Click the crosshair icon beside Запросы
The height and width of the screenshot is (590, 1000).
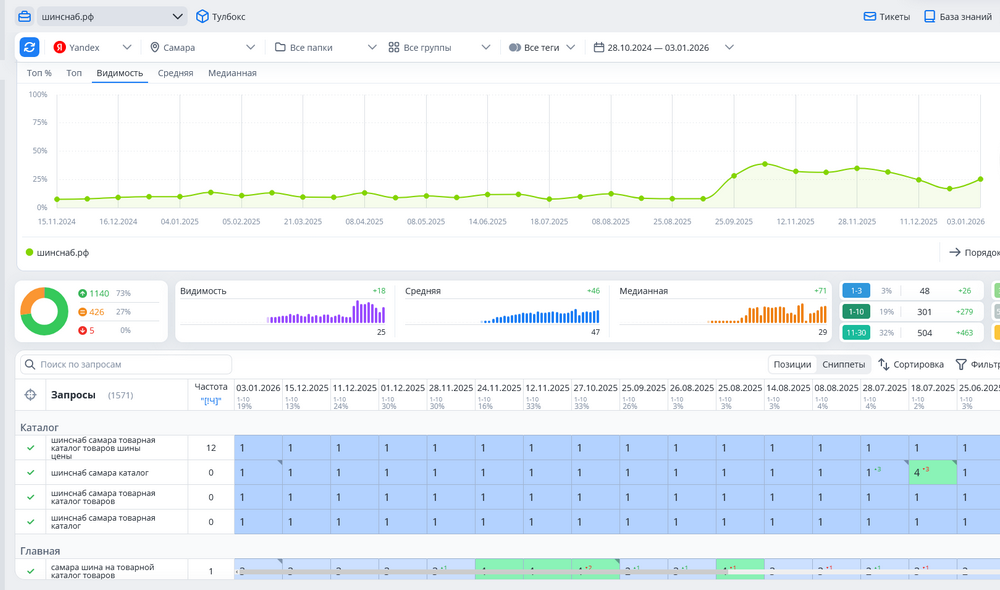(30, 395)
